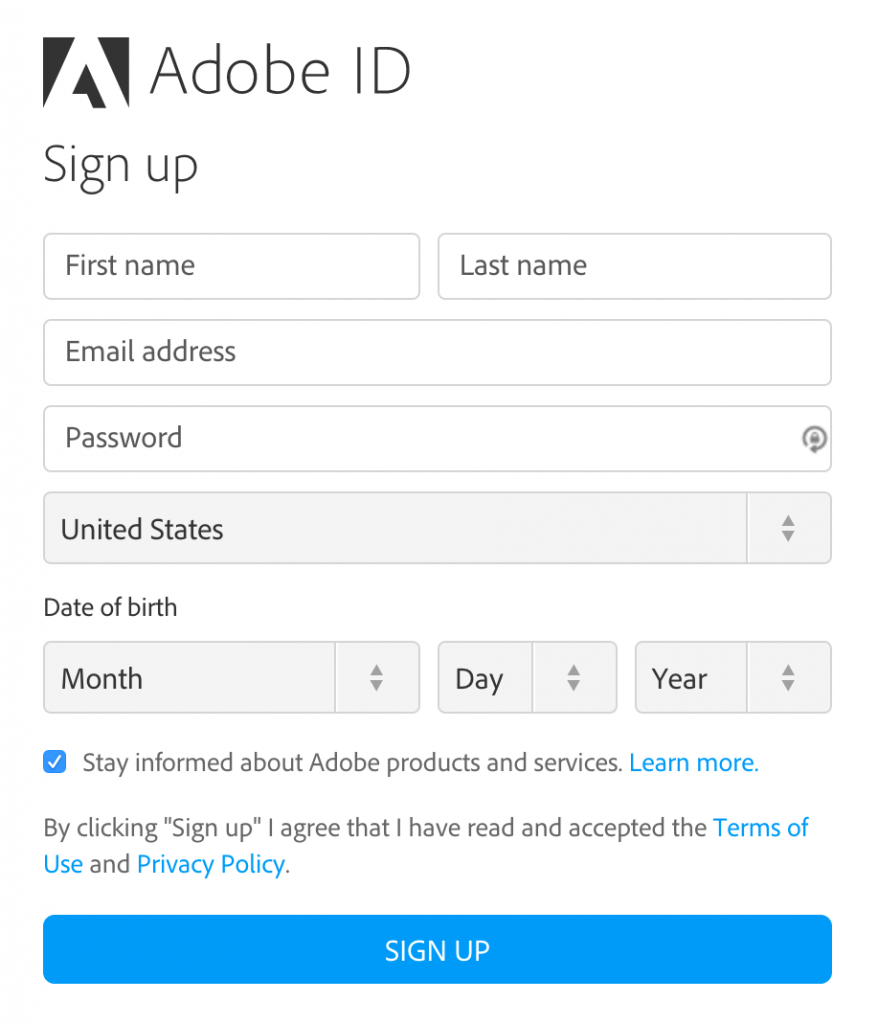The height and width of the screenshot is (1024, 878).
Task: Click the up-down arrows beside Month
Action: (376, 678)
